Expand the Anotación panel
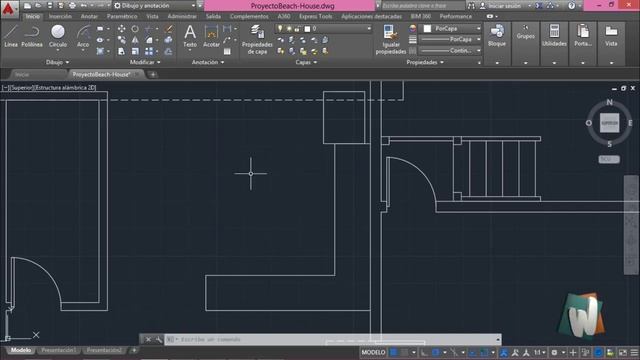 [x=208, y=62]
